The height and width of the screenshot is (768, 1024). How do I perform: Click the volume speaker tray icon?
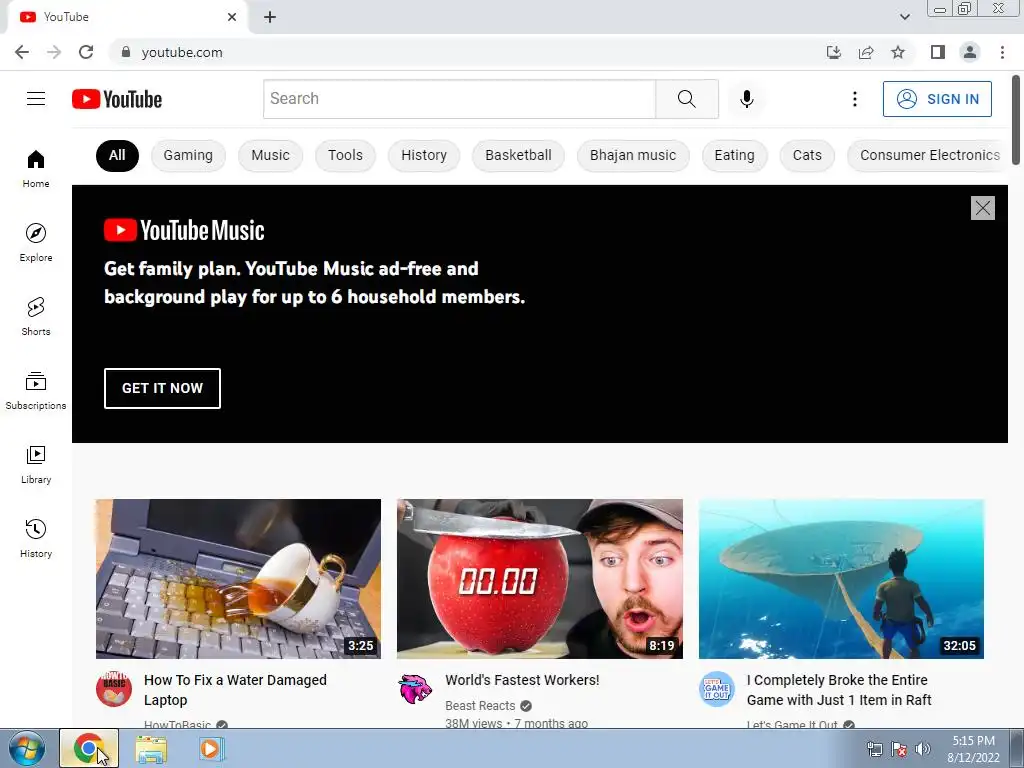(x=922, y=749)
